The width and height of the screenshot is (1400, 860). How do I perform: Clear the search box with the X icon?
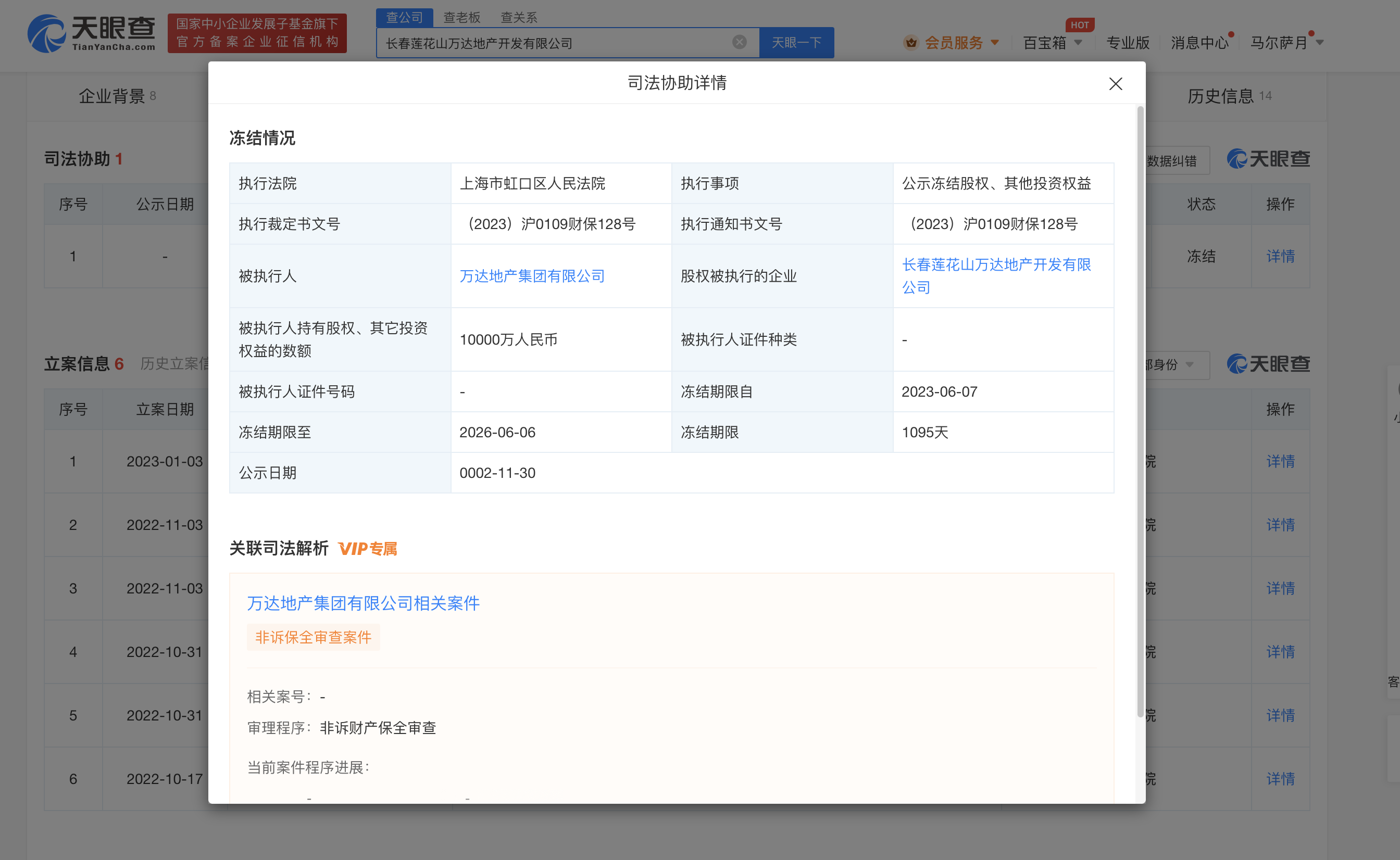tap(739, 42)
